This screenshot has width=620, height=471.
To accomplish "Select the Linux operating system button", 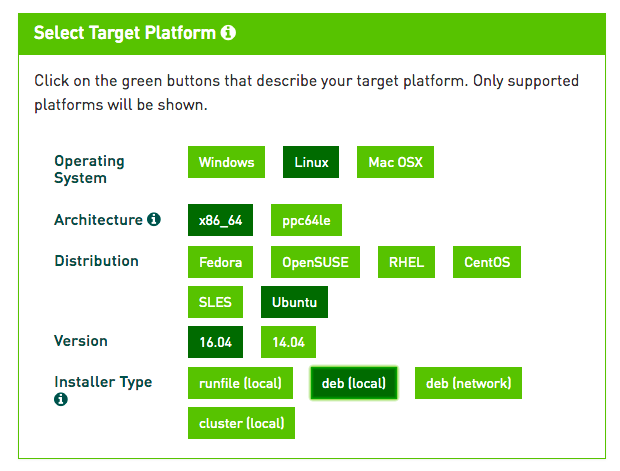I will (311, 162).
